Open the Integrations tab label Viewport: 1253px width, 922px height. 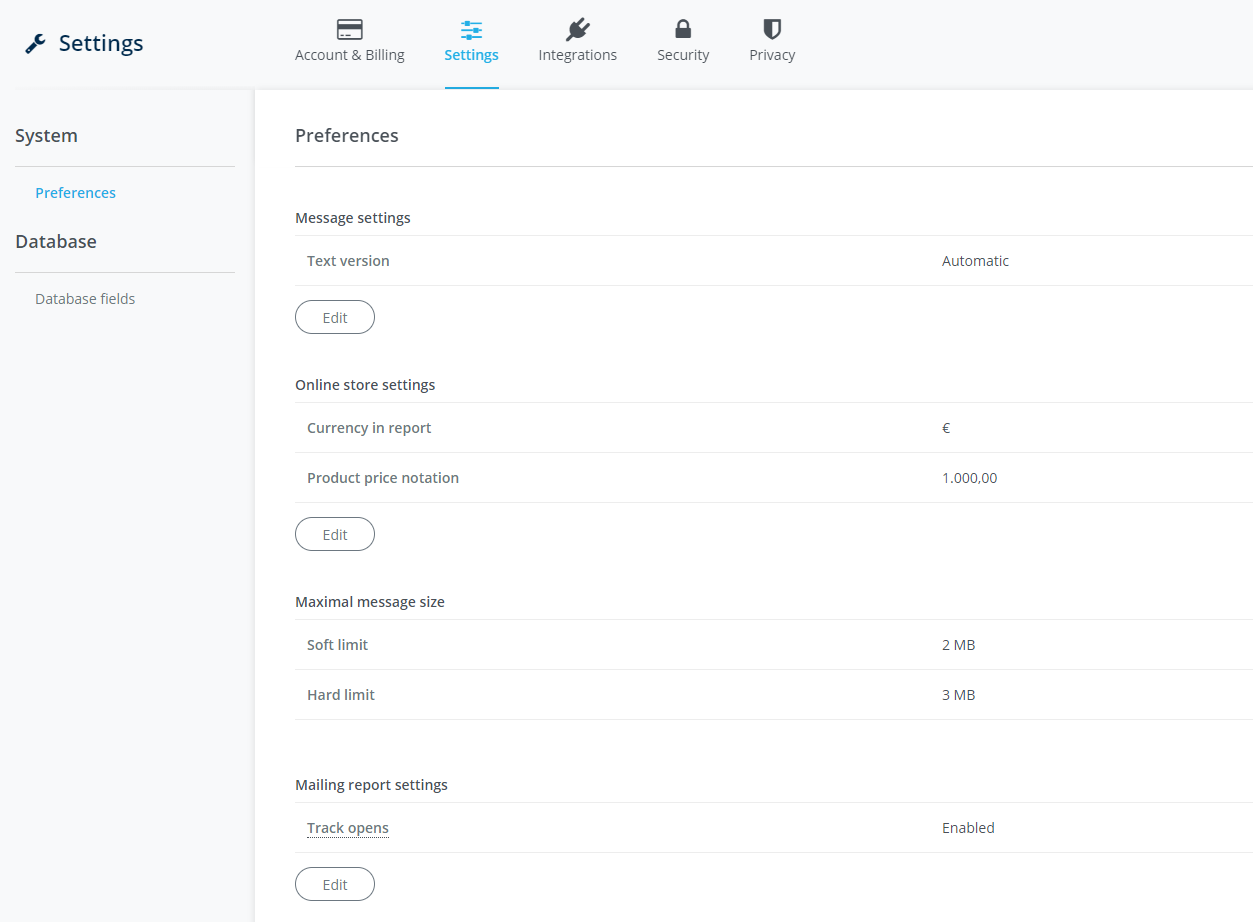click(x=578, y=55)
